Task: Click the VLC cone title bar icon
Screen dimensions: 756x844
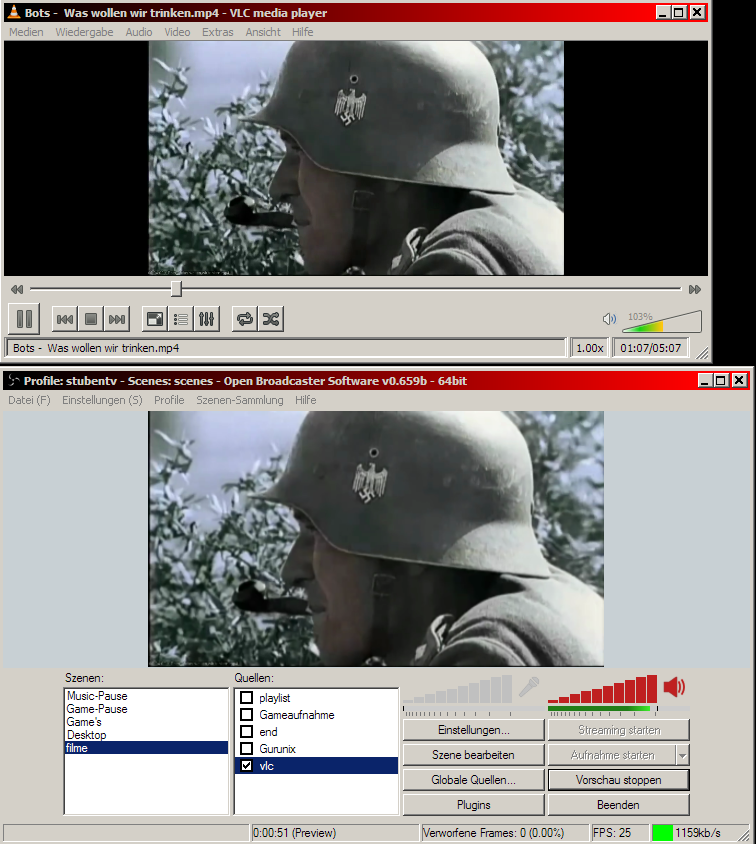Action: pyautogui.click(x=13, y=12)
